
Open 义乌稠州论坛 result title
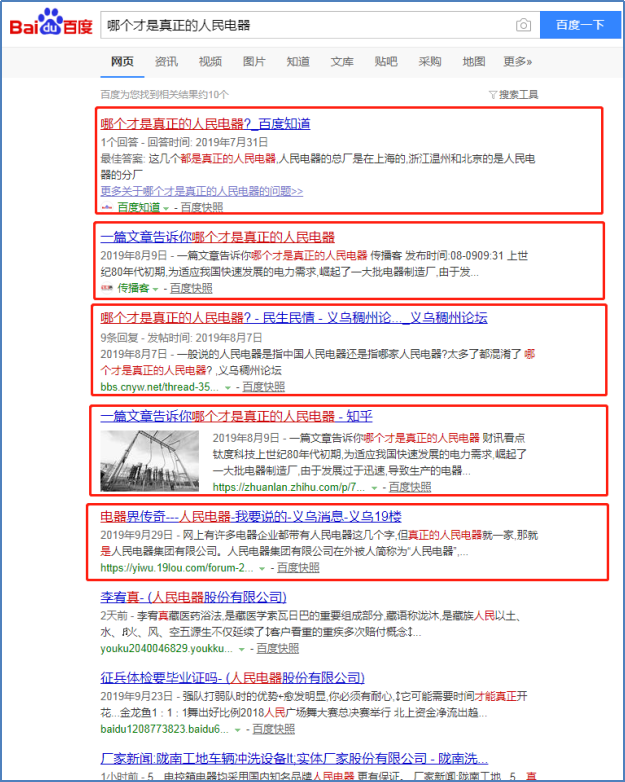click(294, 318)
